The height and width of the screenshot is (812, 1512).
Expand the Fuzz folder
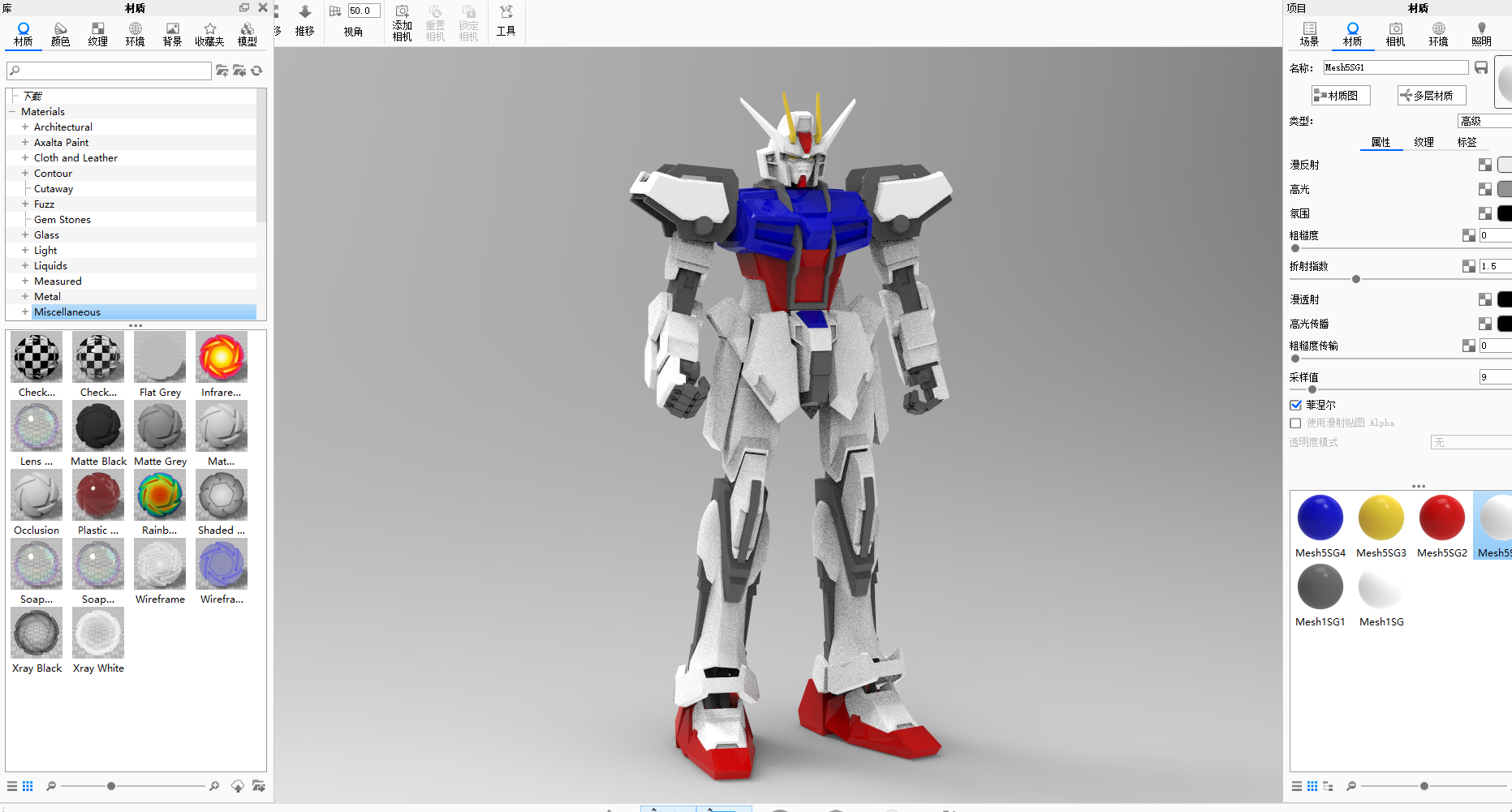tap(25, 204)
